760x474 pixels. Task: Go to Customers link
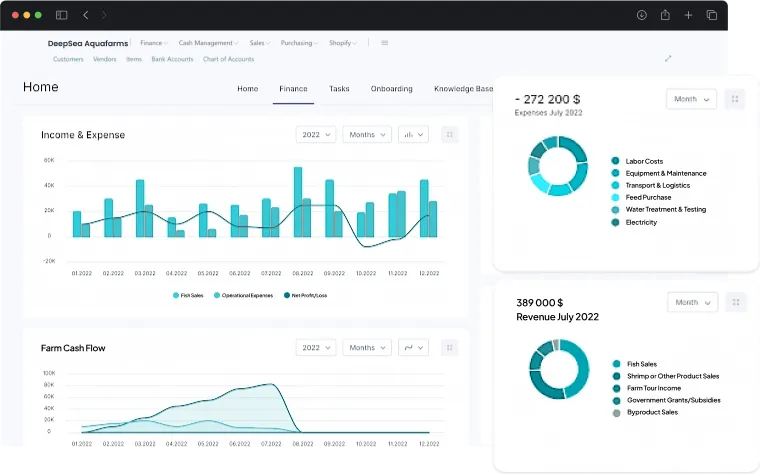(x=68, y=59)
